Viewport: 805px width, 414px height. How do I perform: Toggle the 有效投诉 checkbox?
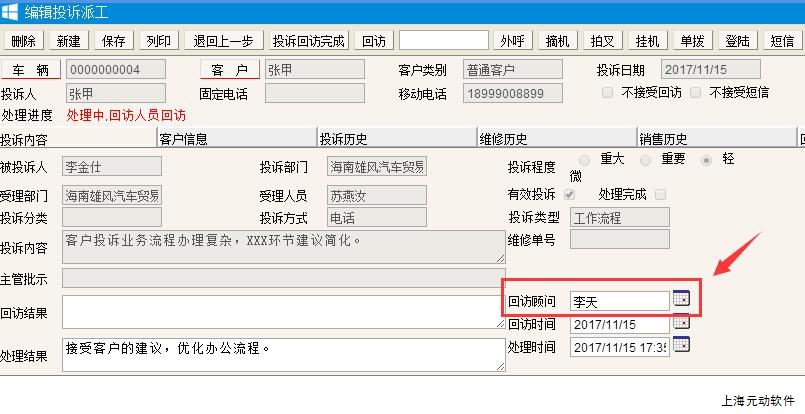(570, 194)
